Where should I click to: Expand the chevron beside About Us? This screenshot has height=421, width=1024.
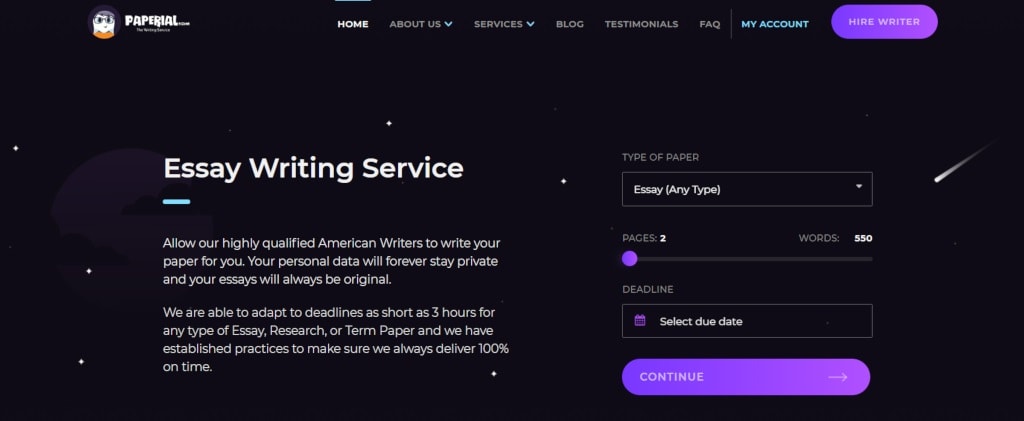pyautogui.click(x=449, y=24)
